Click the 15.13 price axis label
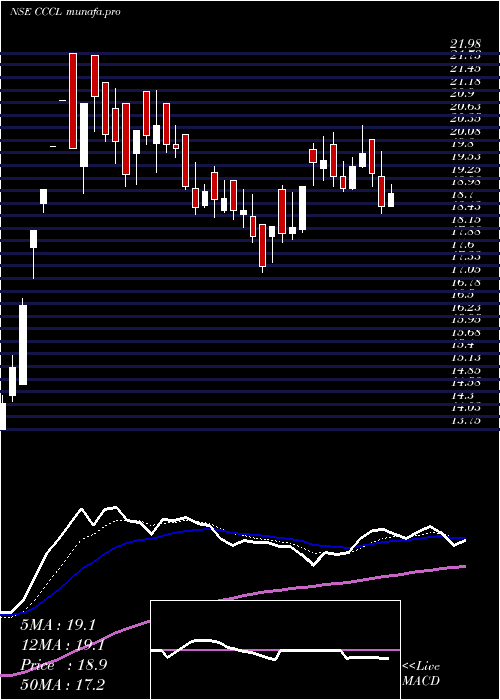This screenshot has width=500, height=700. pos(465,358)
